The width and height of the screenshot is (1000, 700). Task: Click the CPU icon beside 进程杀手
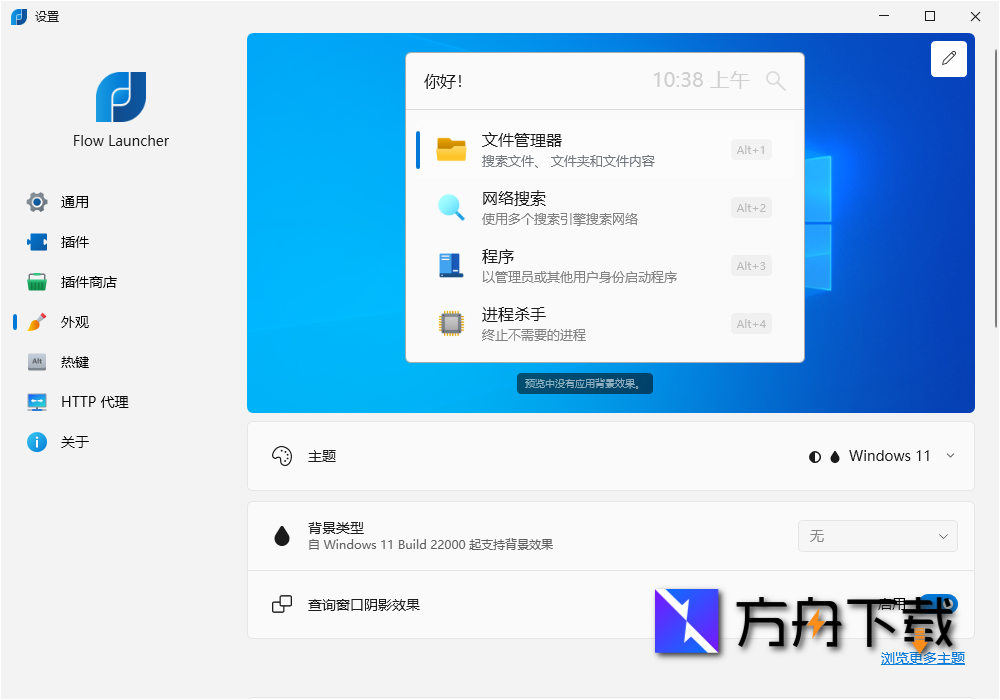click(451, 323)
